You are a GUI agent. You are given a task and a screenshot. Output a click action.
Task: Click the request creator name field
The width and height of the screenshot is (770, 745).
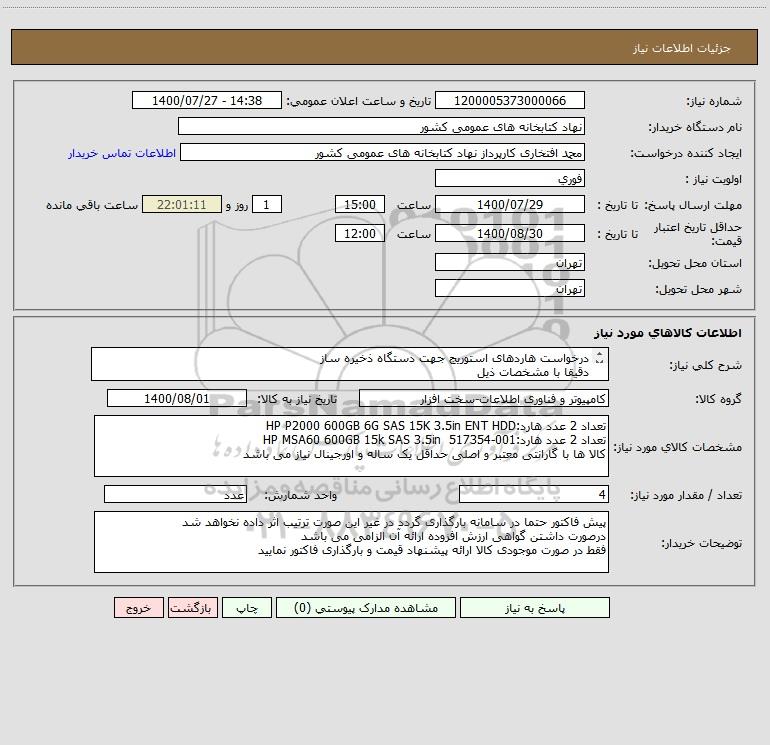383,152
